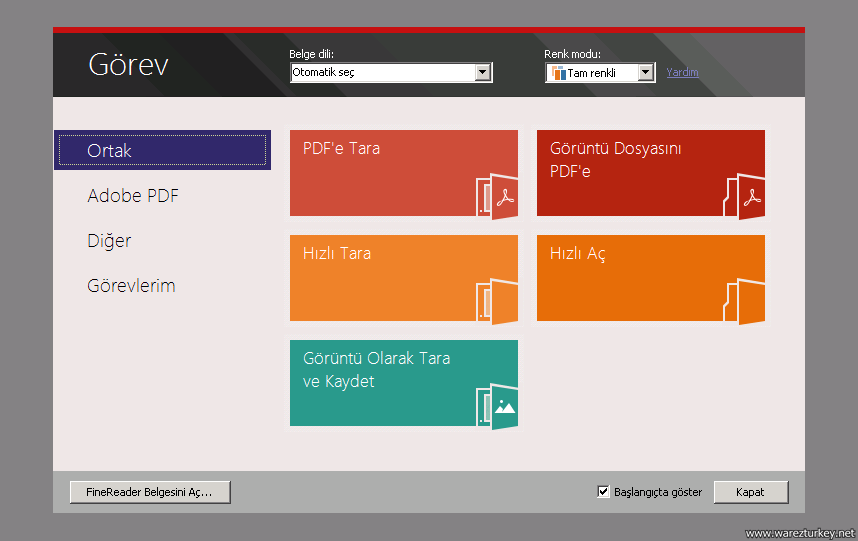
Task: Launch the PDF'e Tara task title
Action: [x=341, y=148]
